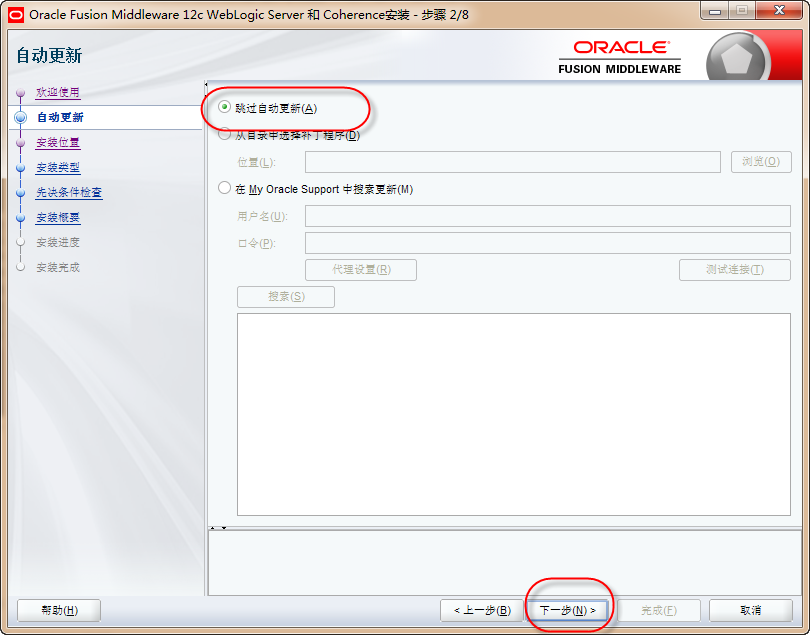Close the installer window
This screenshot has width=810, height=635.
click(x=780, y=10)
